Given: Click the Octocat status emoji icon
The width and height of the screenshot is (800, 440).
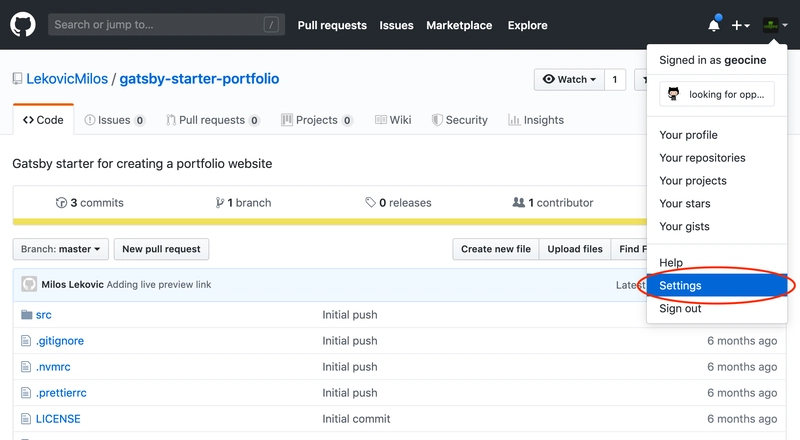Looking at the screenshot, I should click(673, 94).
